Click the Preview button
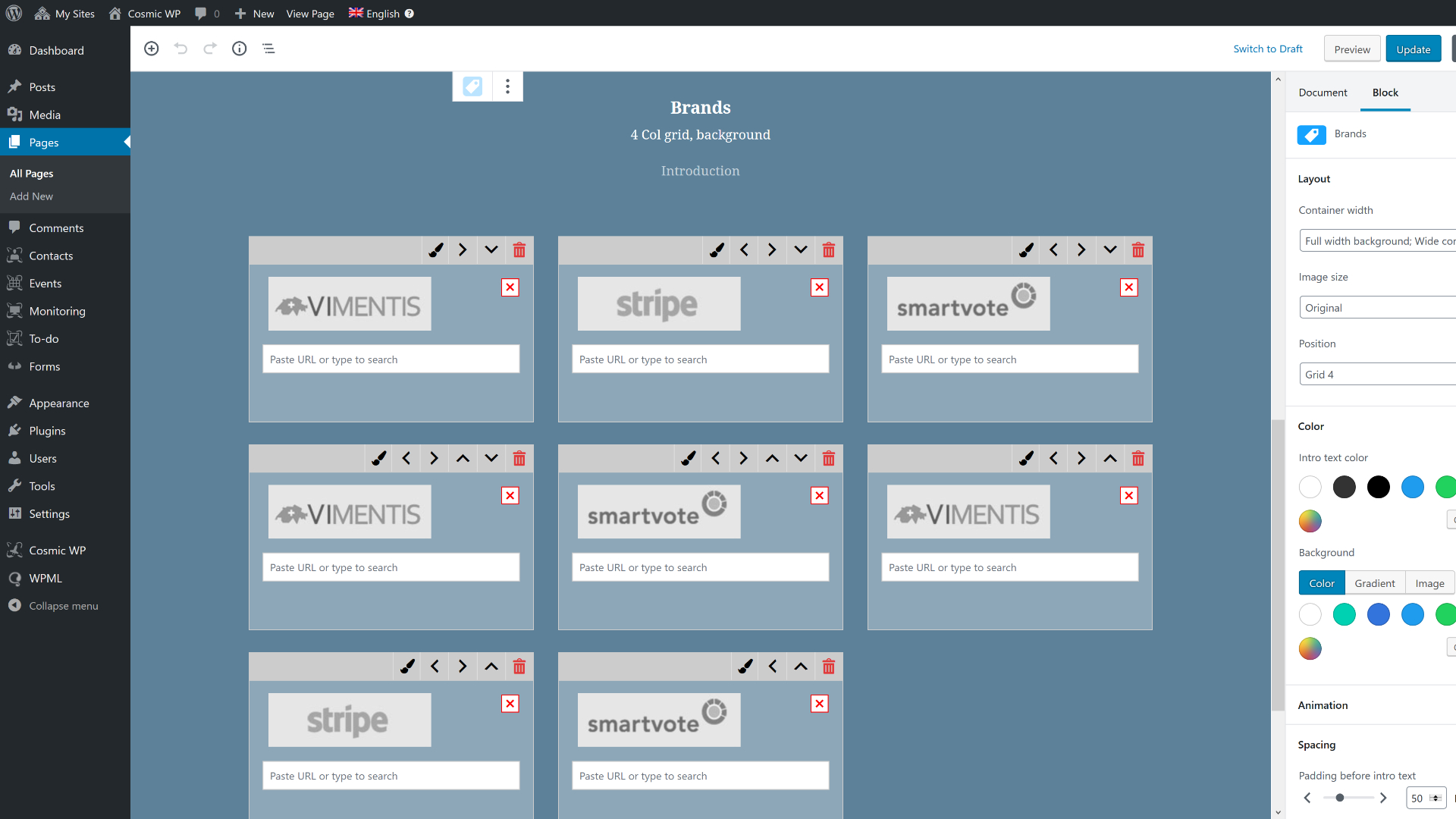Image resolution: width=1456 pixels, height=819 pixels. (x=1352, y=49)
